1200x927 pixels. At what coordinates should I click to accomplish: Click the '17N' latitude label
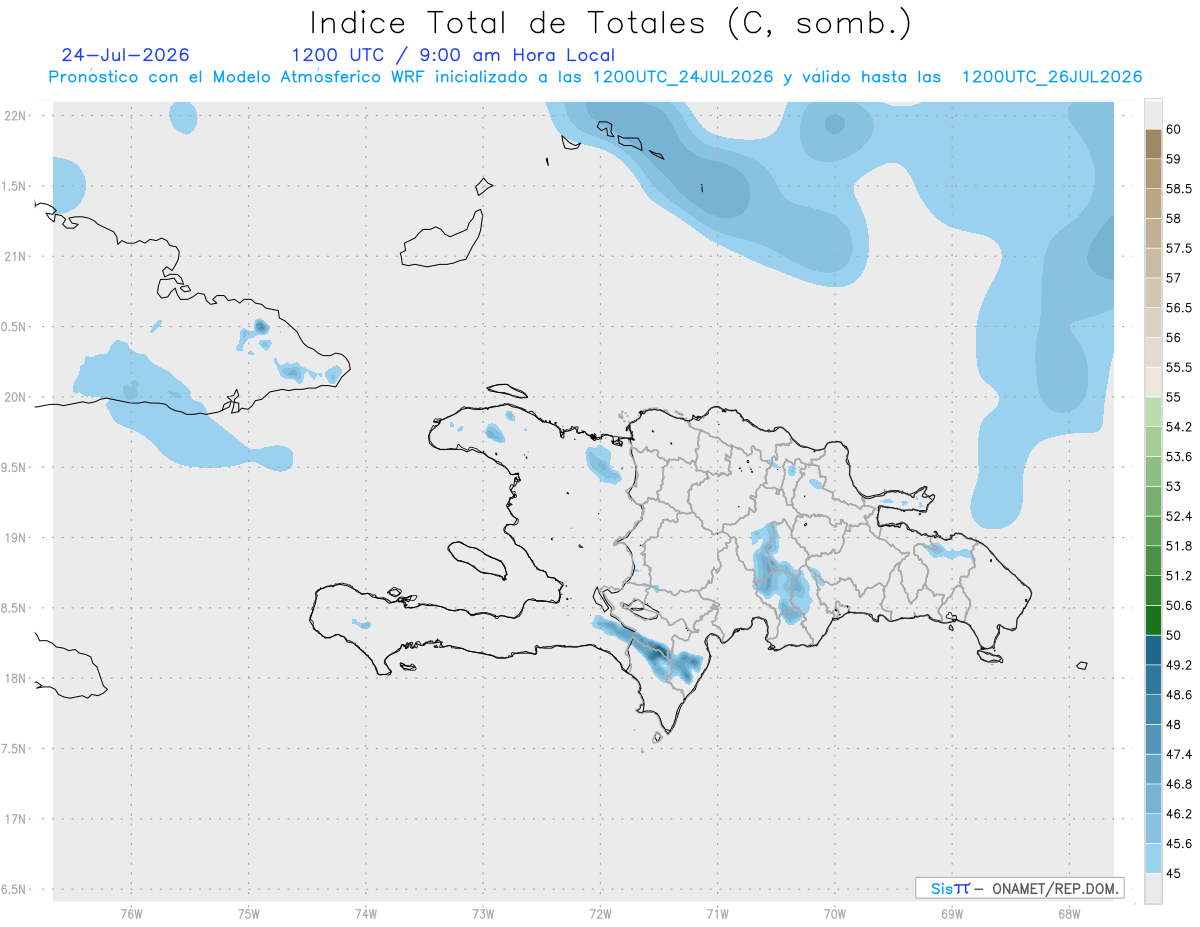(x=15, y=819)
